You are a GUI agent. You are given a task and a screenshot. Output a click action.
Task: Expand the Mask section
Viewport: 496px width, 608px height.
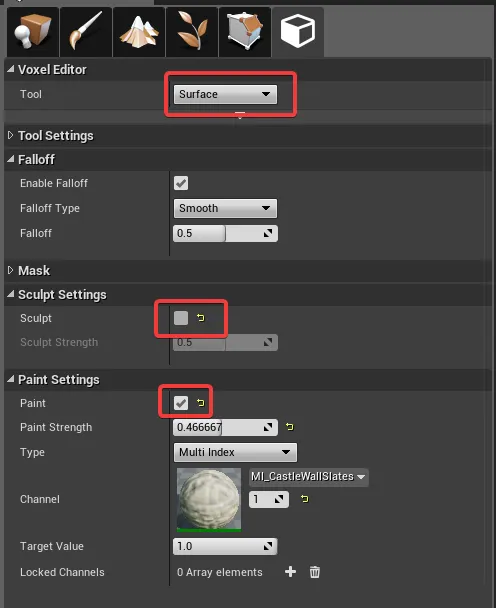34,270
